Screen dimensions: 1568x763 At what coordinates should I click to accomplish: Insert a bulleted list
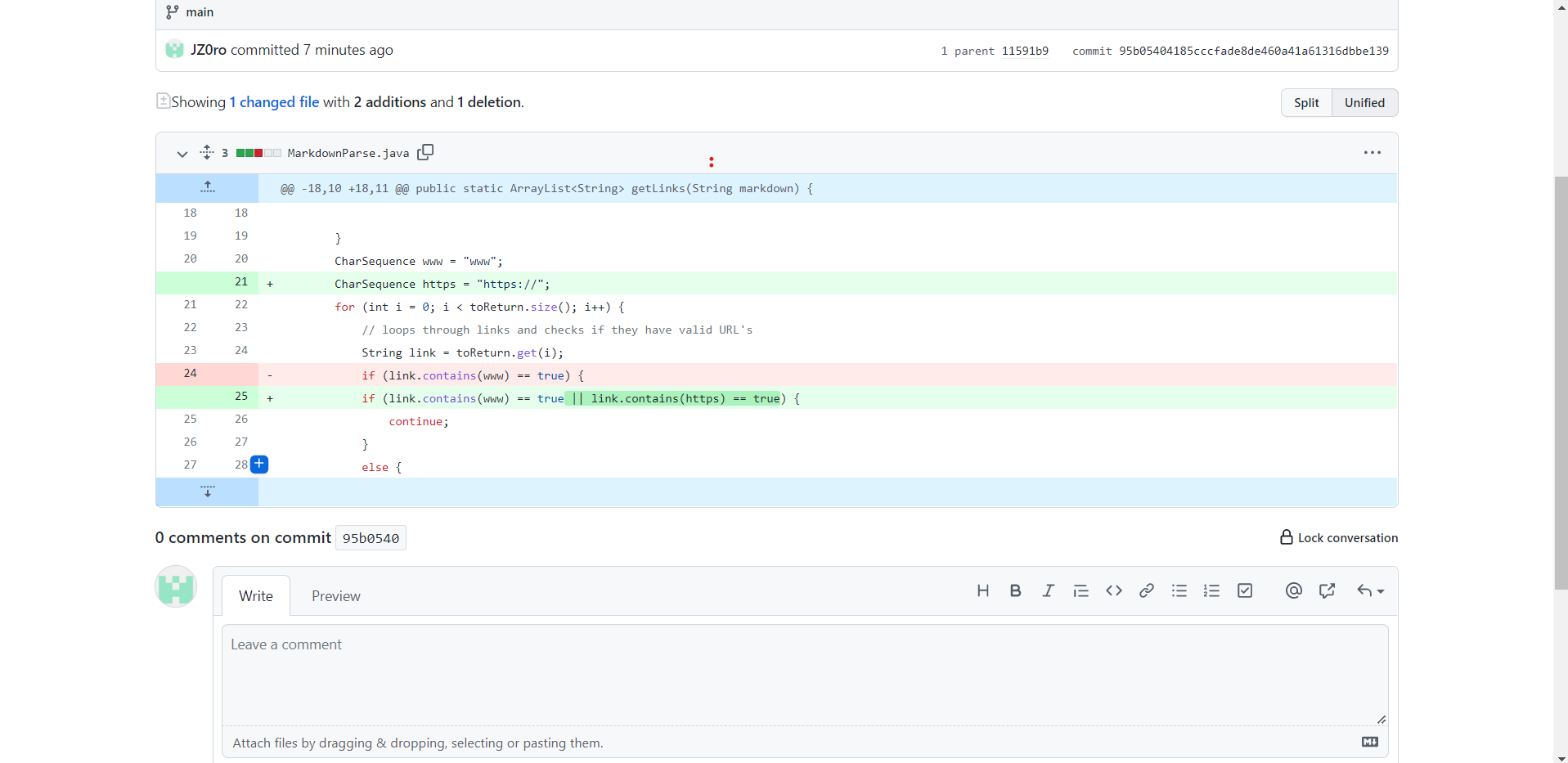1179,590
